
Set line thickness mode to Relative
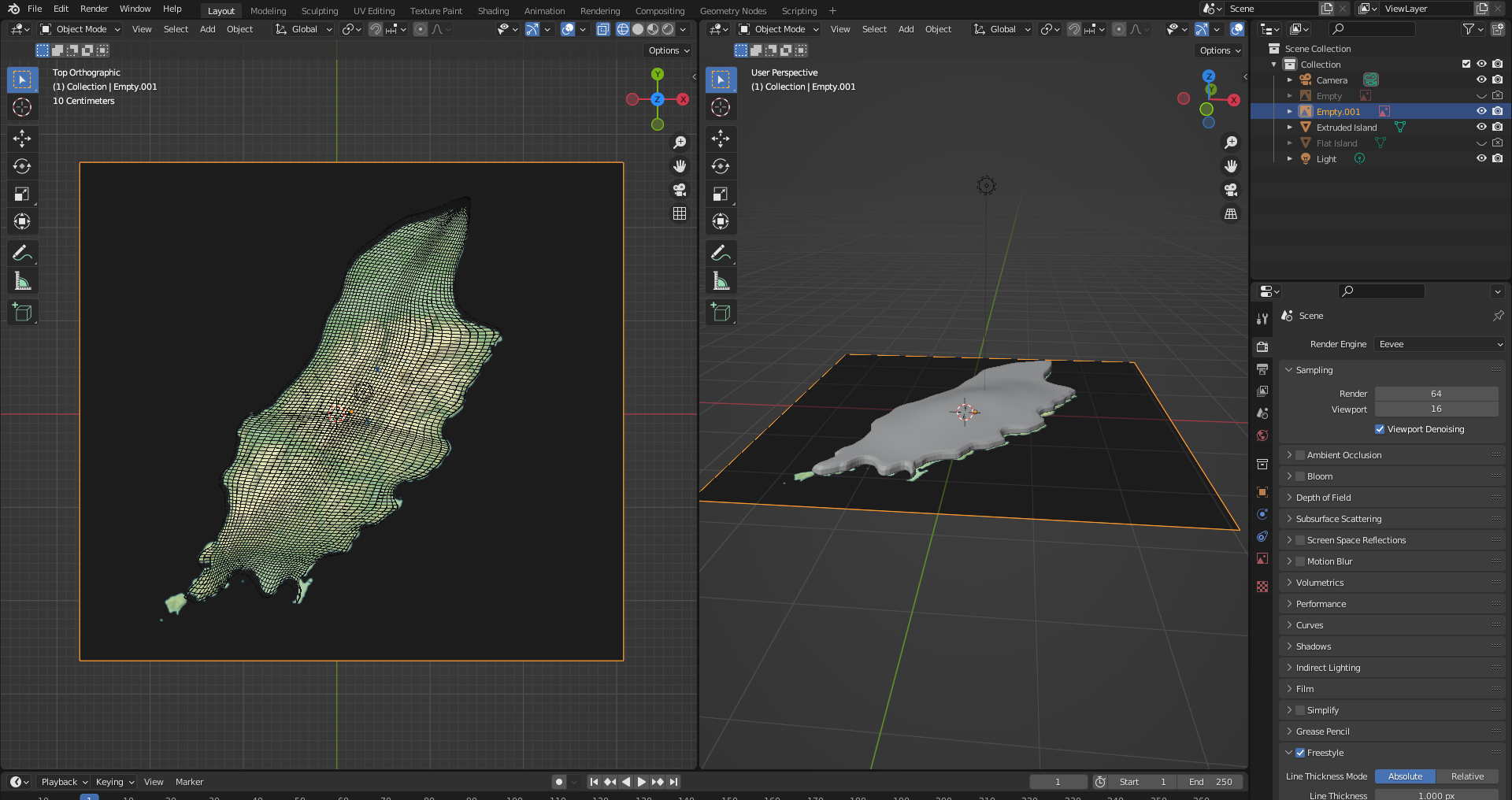1467,776
